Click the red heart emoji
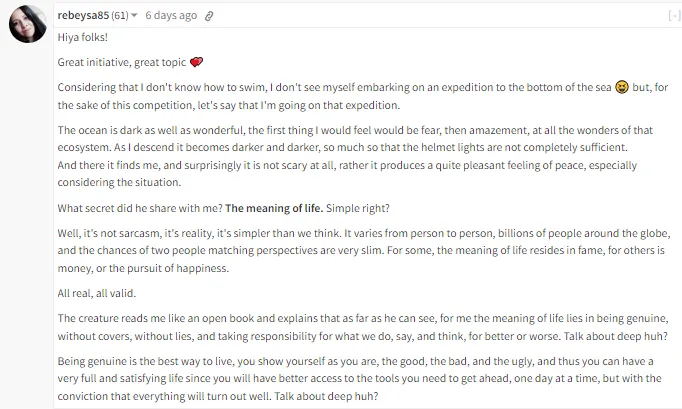Viewport: 682px width, 409px height. point(197,62)
